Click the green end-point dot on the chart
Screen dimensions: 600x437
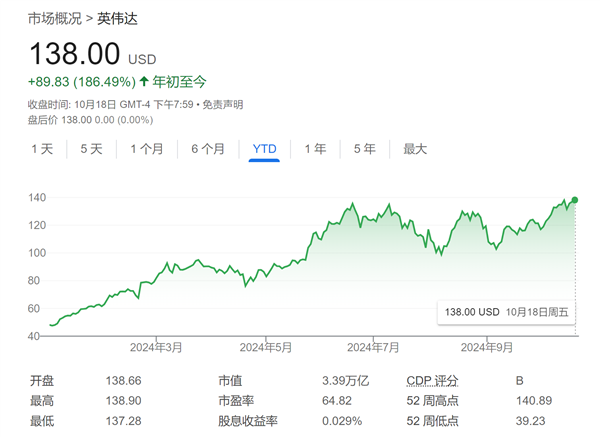574,200
